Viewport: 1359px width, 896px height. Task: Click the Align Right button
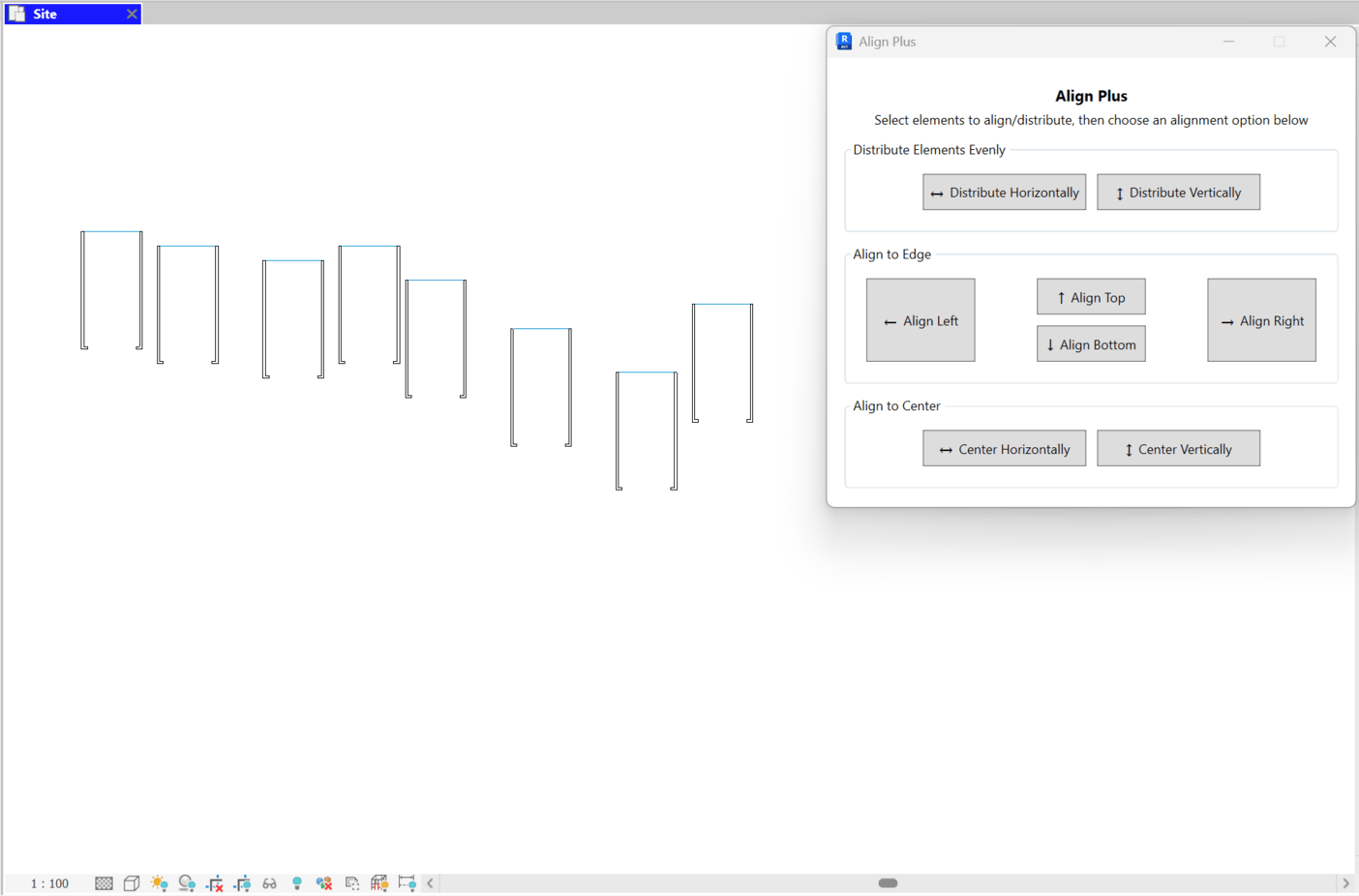(1261, 319)
